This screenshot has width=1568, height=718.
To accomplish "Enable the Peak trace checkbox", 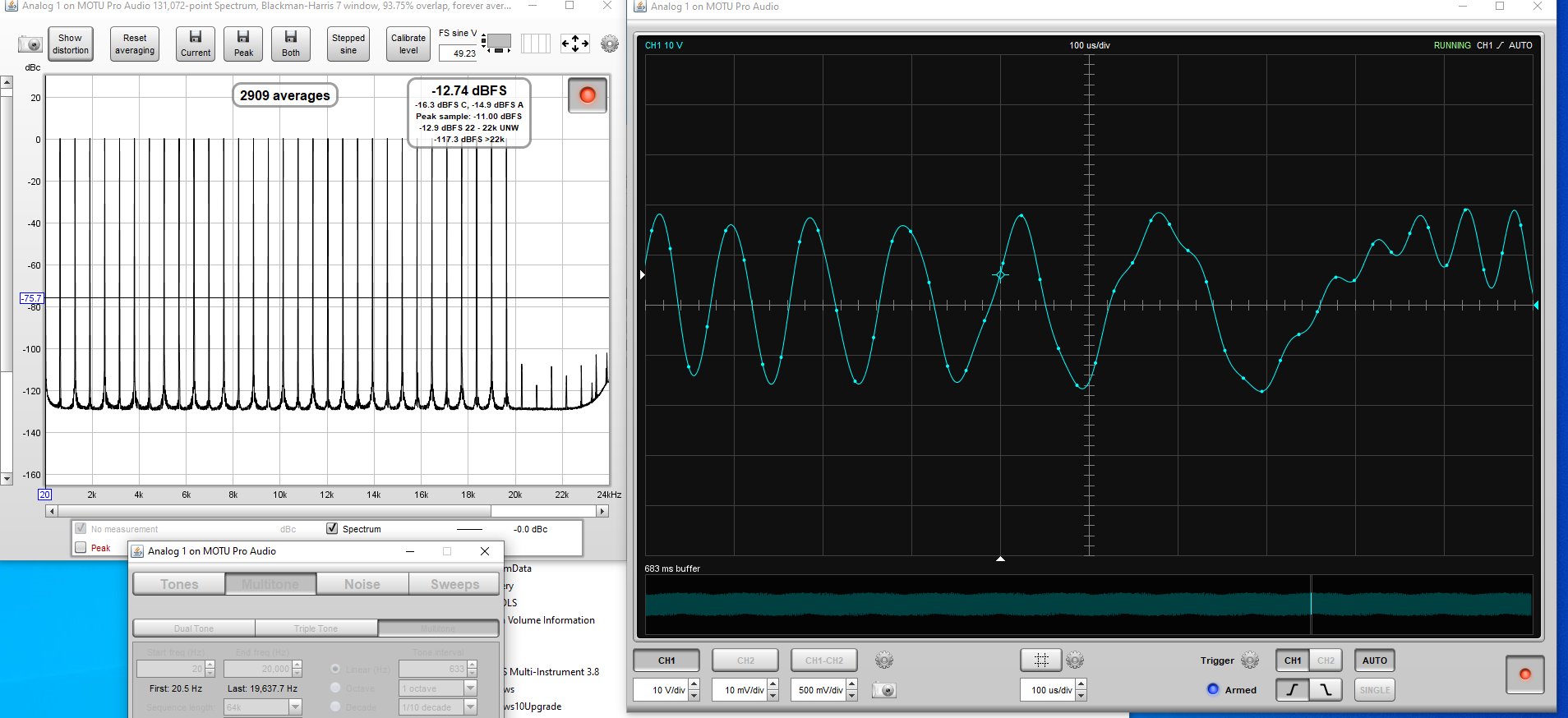I will (81, 547).
